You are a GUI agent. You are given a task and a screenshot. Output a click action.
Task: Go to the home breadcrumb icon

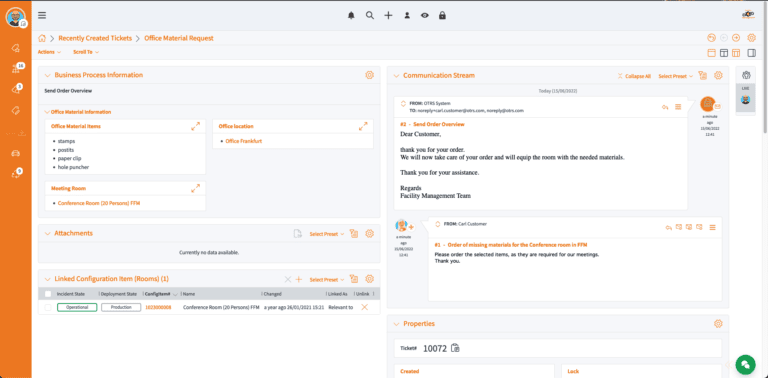point(42,38)
